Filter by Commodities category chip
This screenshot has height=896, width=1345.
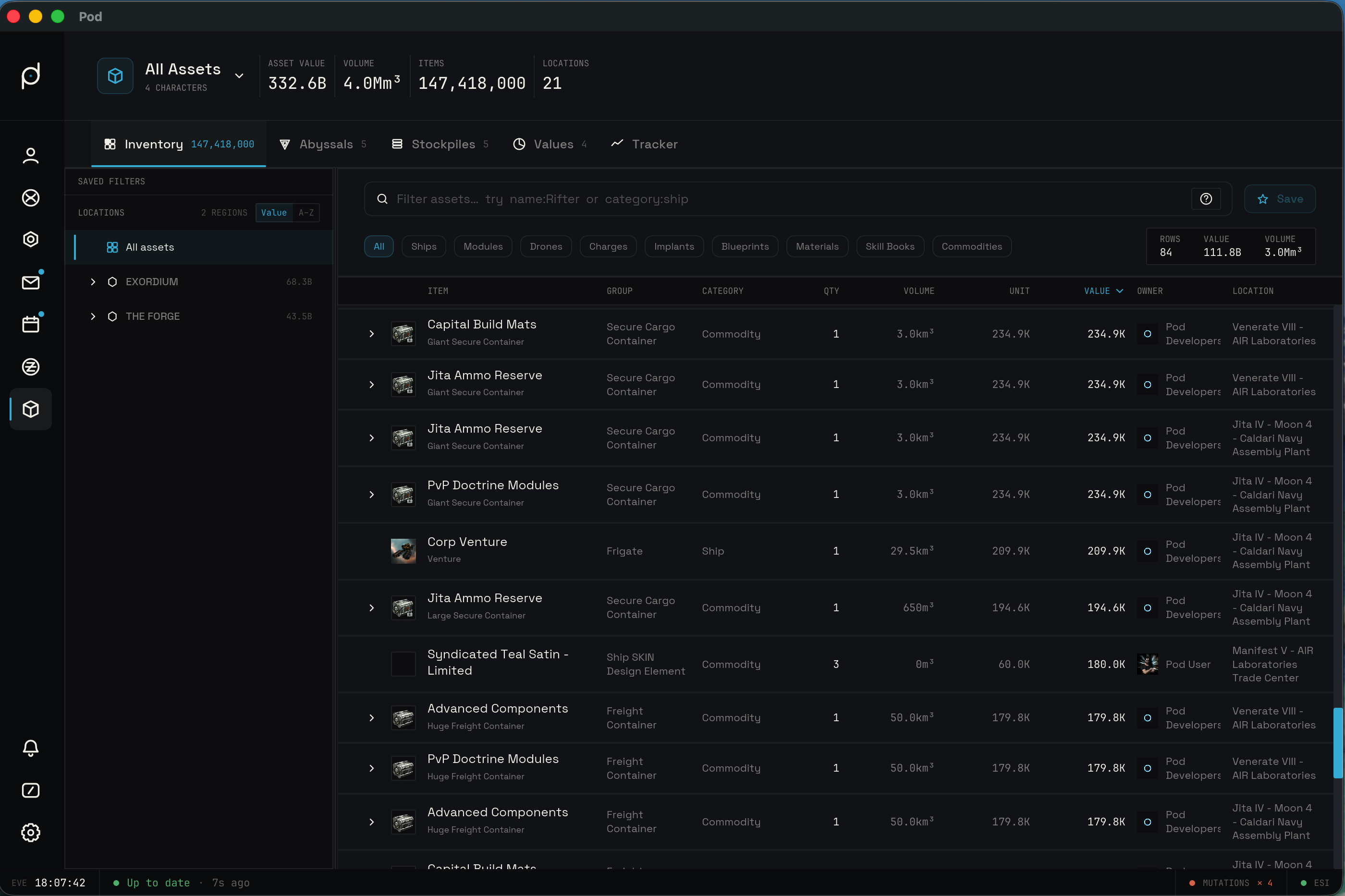coord(972,246)
